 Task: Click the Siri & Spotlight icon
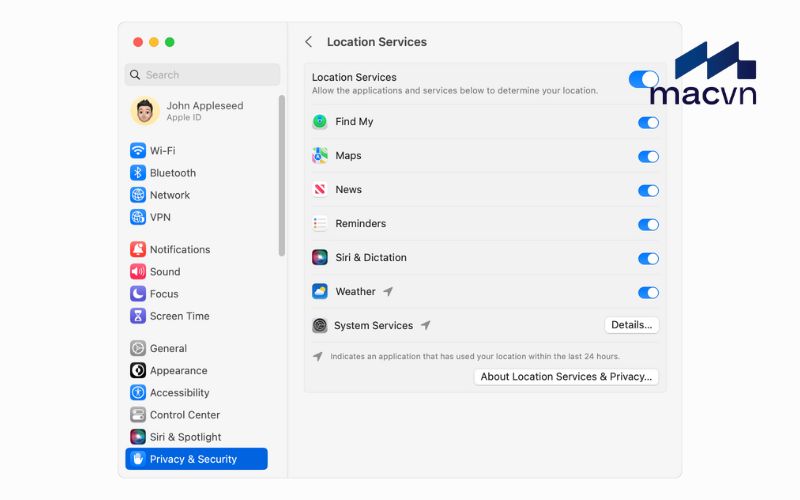coord(138,437)
